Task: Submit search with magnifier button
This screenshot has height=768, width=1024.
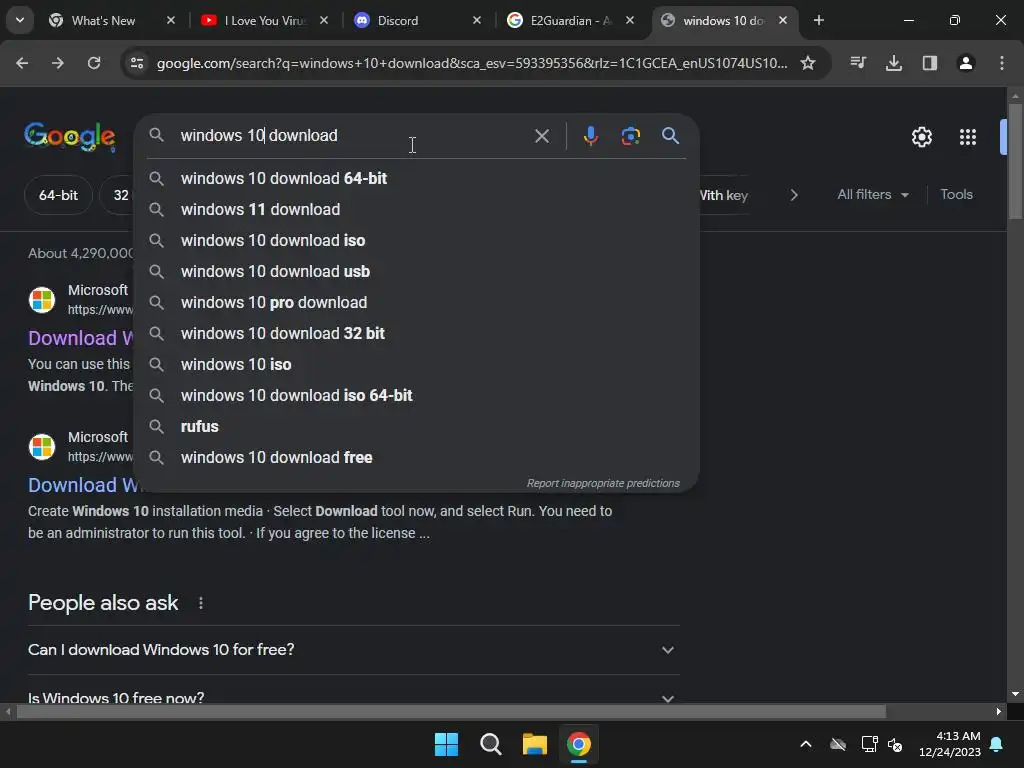Action: coord(671,136)
